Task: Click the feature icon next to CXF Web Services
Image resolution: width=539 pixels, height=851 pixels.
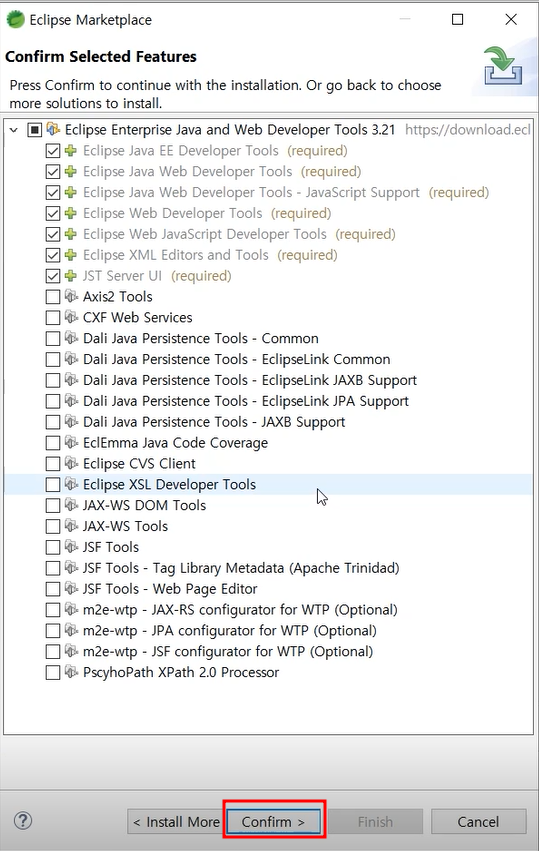Action: (x=71, y=317)
